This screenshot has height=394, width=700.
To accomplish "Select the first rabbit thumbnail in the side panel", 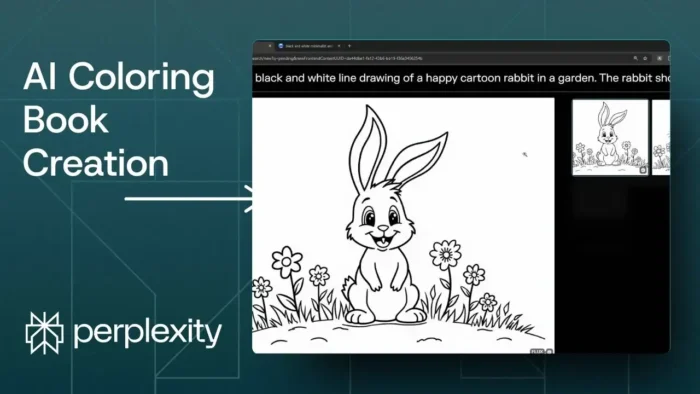I will click(610, 137).
